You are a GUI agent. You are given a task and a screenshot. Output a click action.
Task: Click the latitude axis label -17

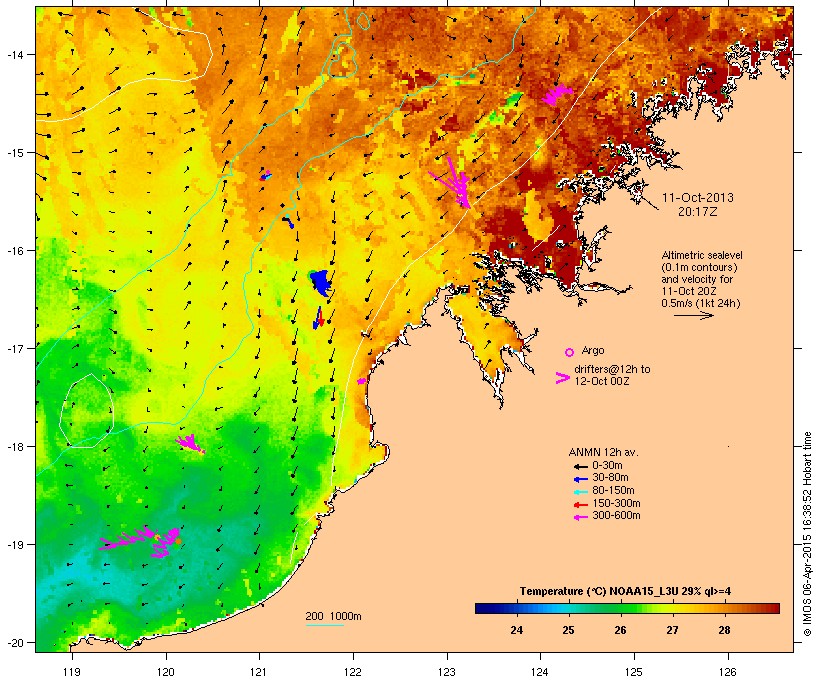point(14,348)
